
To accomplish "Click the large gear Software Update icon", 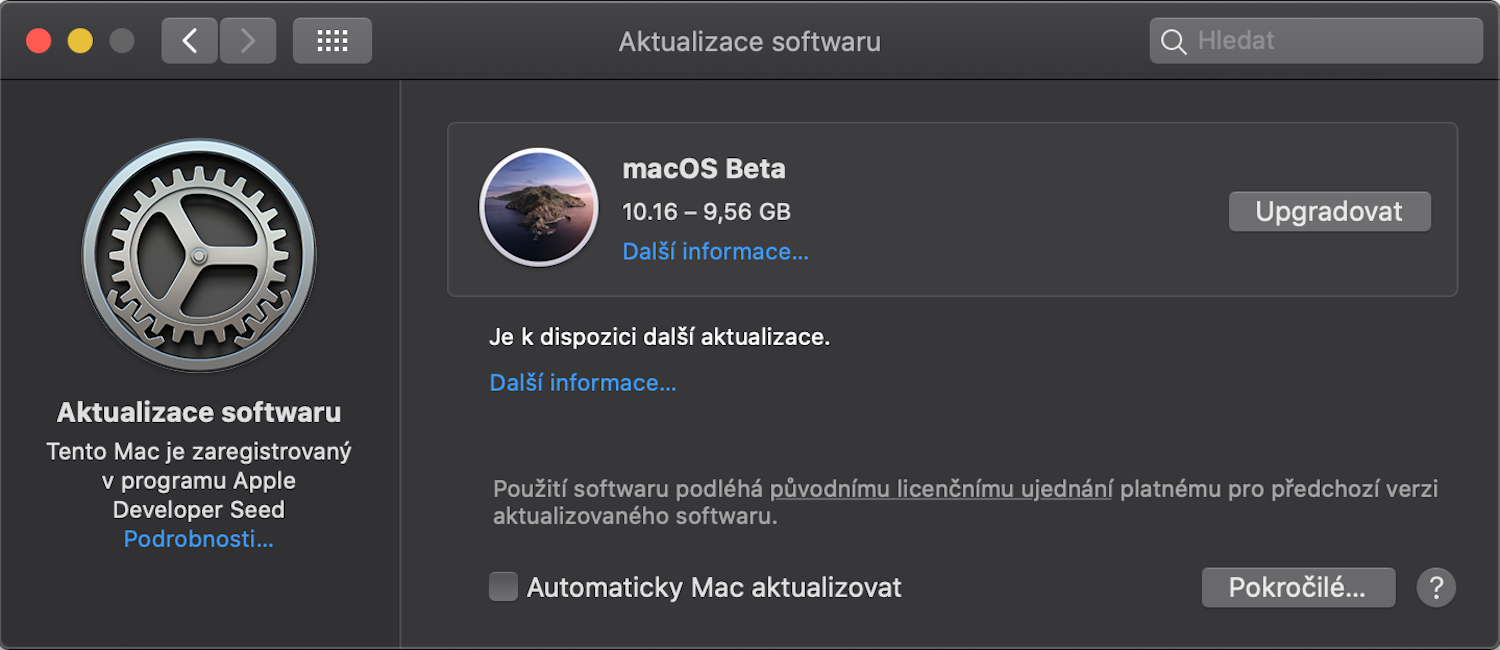I will (199, 256).
